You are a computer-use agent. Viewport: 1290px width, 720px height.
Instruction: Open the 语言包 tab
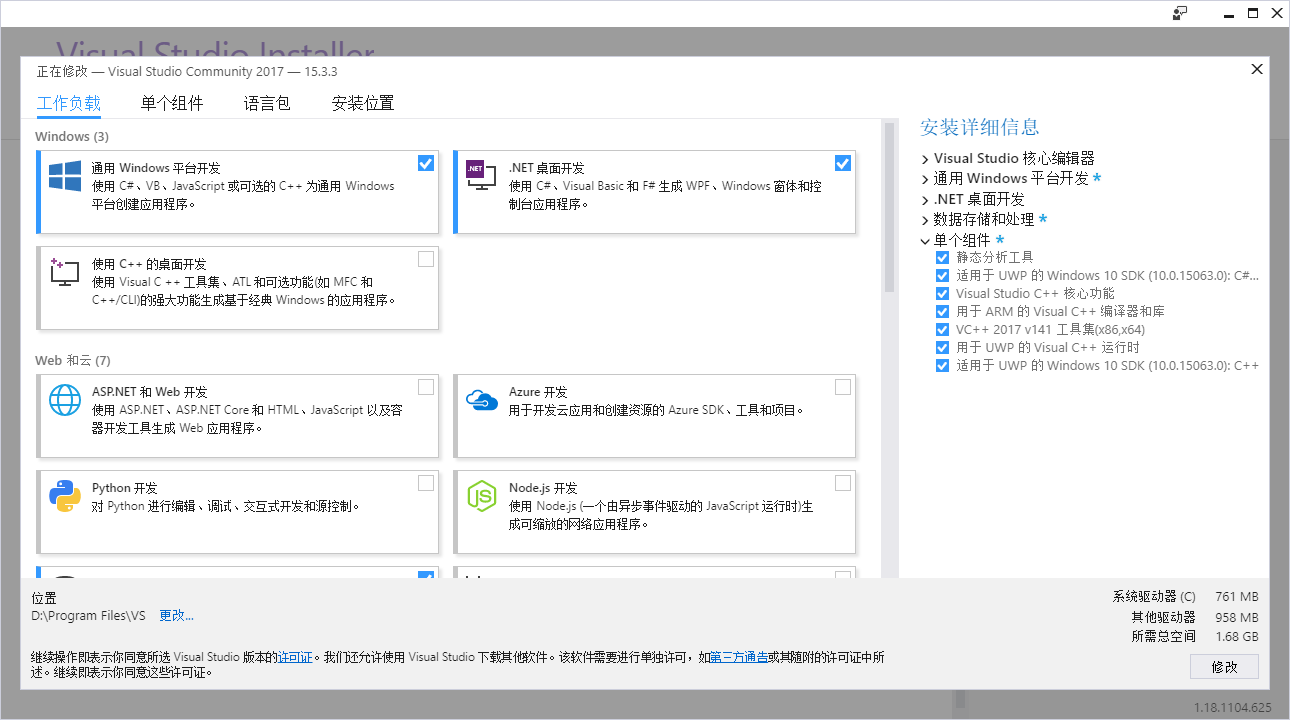coord(267,103)
